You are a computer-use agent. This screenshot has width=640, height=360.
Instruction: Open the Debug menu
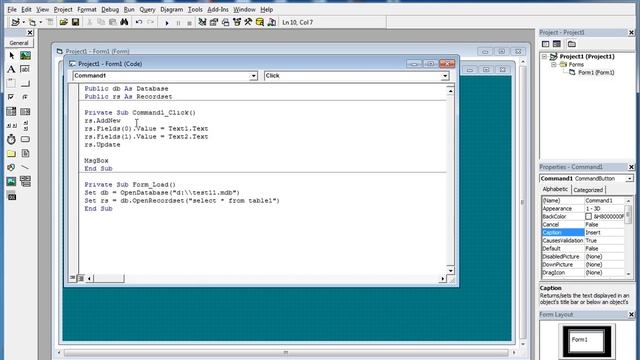tap(110, 9)
